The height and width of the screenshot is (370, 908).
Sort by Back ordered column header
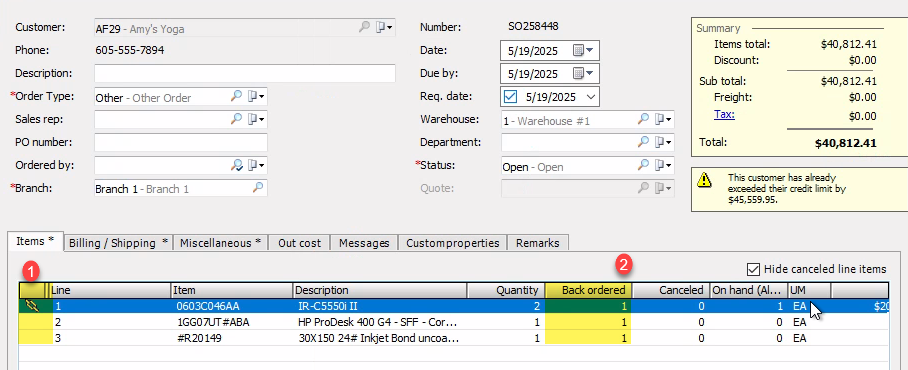tap(588, 290)
